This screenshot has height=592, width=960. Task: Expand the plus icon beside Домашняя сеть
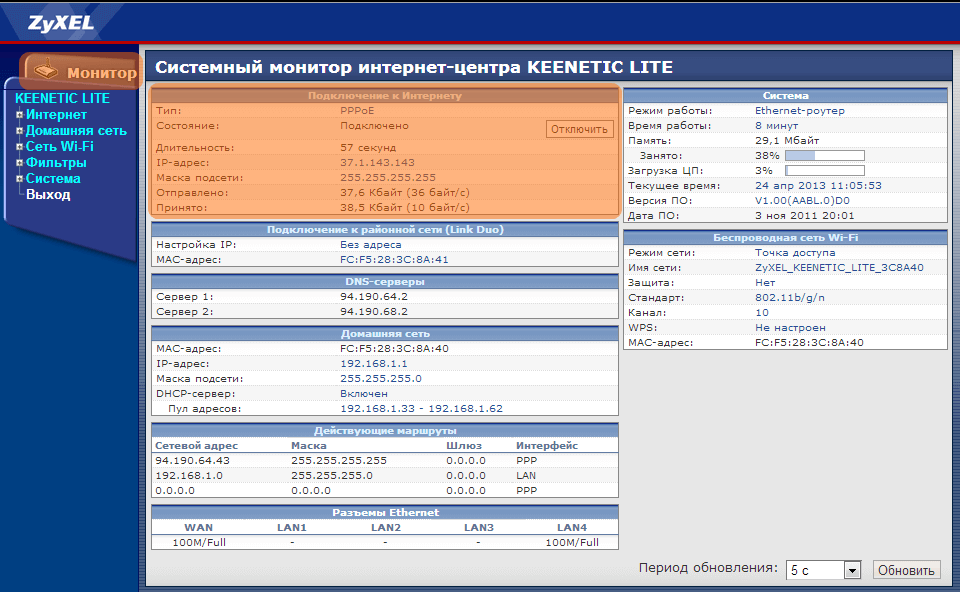tap(19, 131)
